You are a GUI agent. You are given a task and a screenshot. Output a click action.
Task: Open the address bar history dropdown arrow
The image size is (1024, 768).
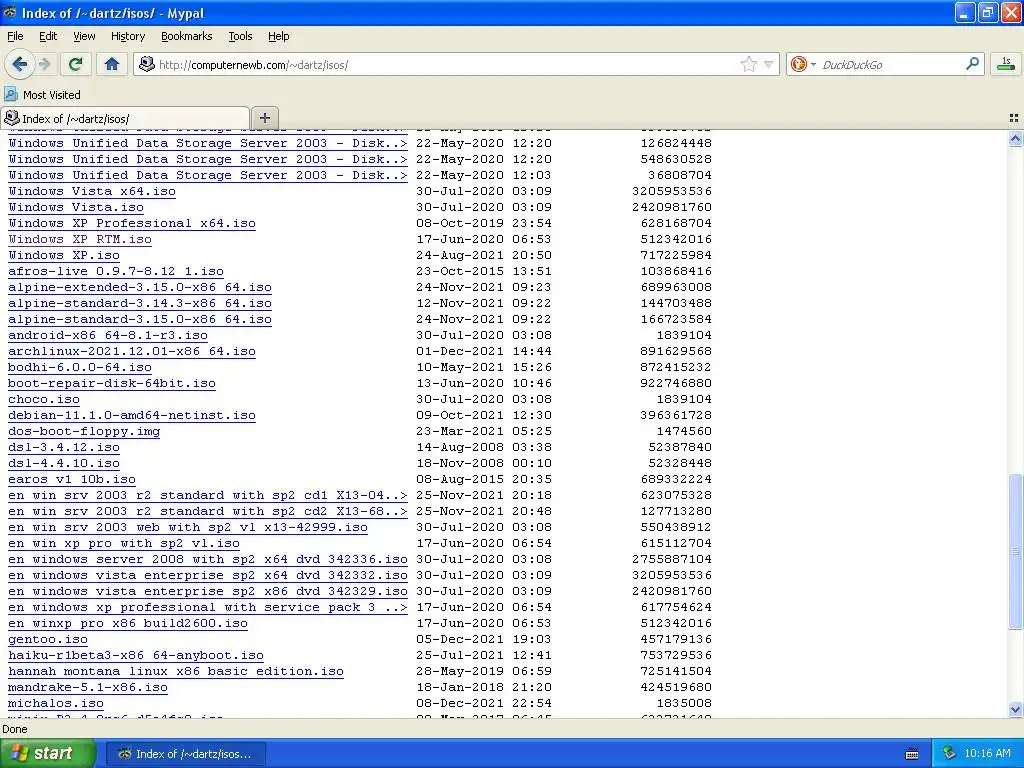click(x=769, y=65)
